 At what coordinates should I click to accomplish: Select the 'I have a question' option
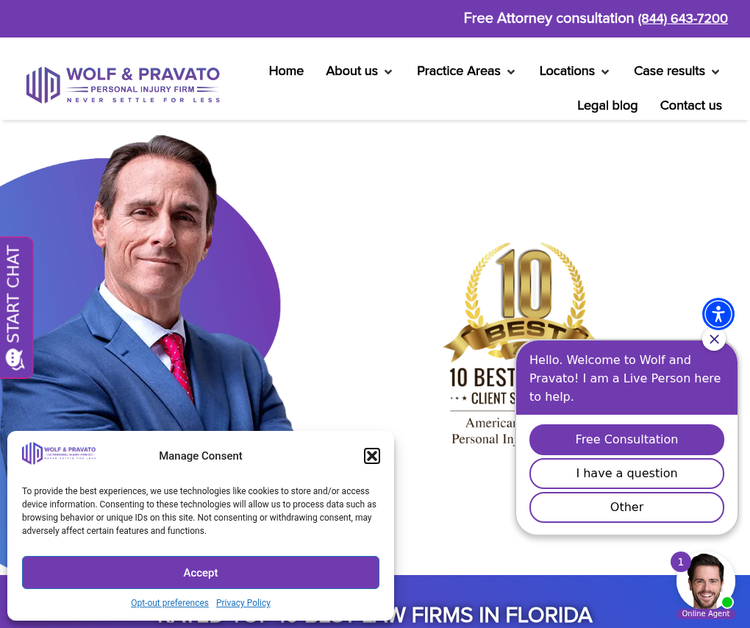click(627, 473)
